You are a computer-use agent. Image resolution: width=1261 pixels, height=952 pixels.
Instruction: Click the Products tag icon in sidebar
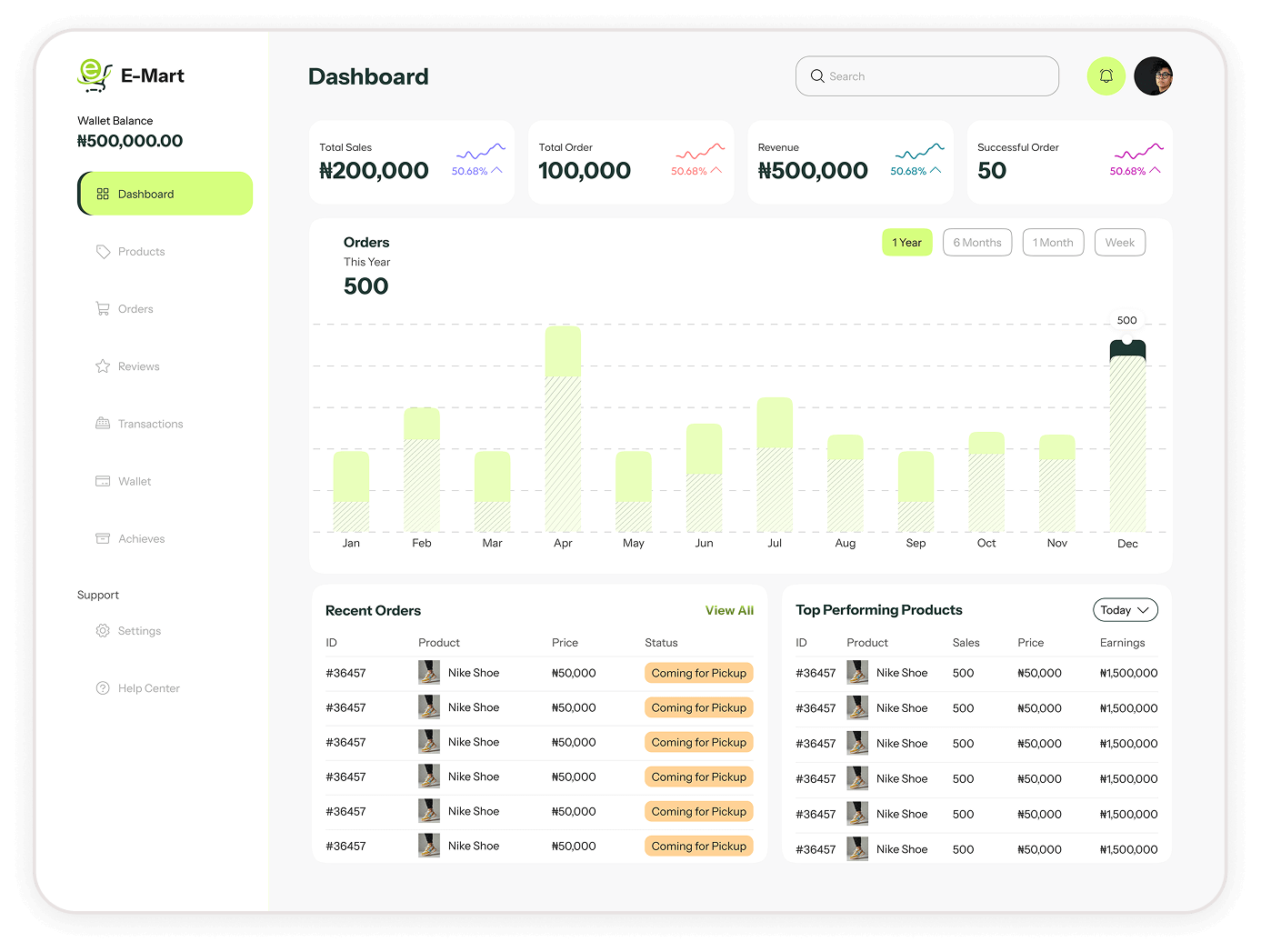point(103,252)
